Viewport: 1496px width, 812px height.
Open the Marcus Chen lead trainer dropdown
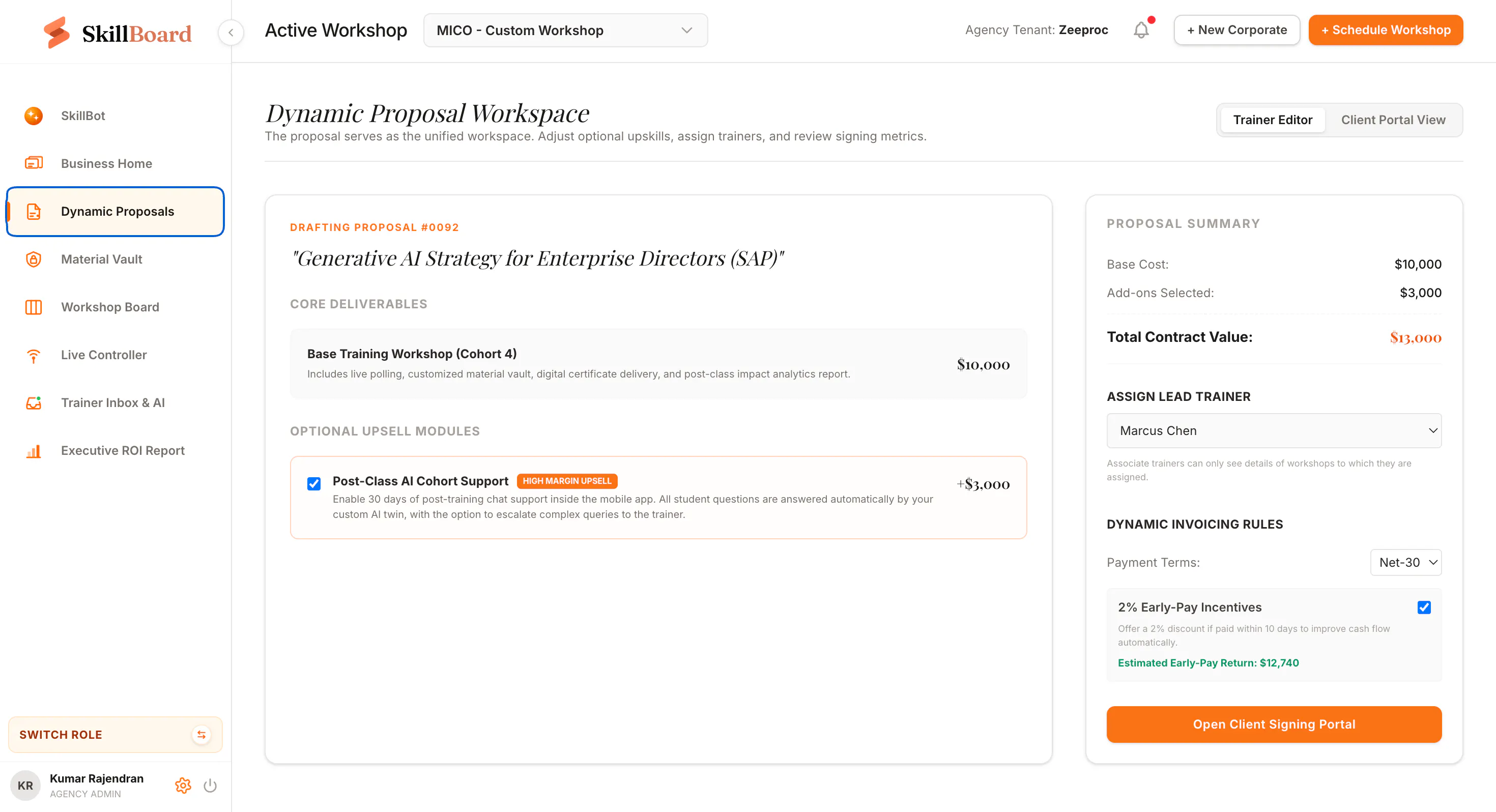(1274, 430)
